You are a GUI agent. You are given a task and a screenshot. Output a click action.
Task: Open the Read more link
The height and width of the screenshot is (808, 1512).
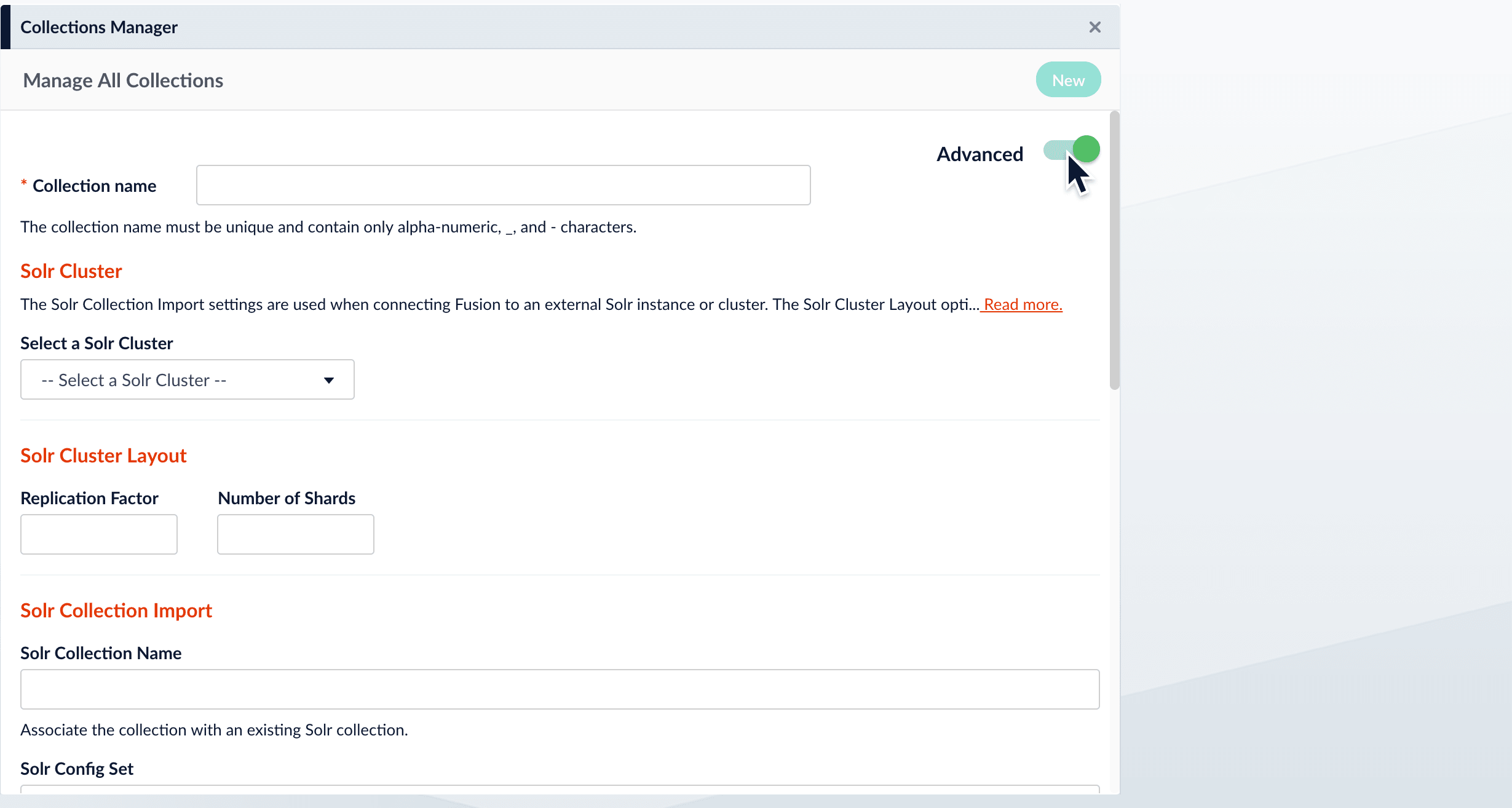point(1022,304)
